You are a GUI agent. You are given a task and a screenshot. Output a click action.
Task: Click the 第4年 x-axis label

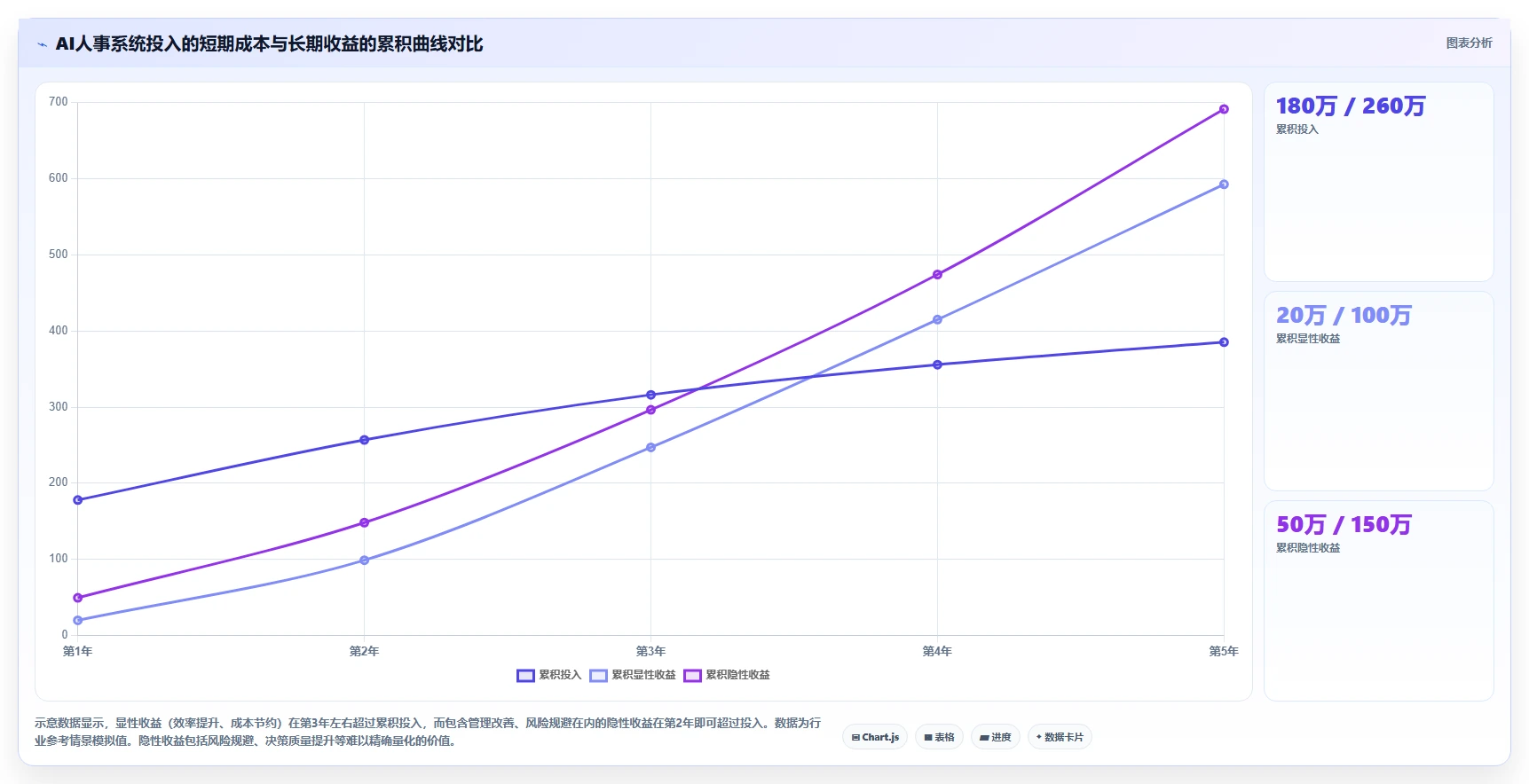click(x=937, y=652)
